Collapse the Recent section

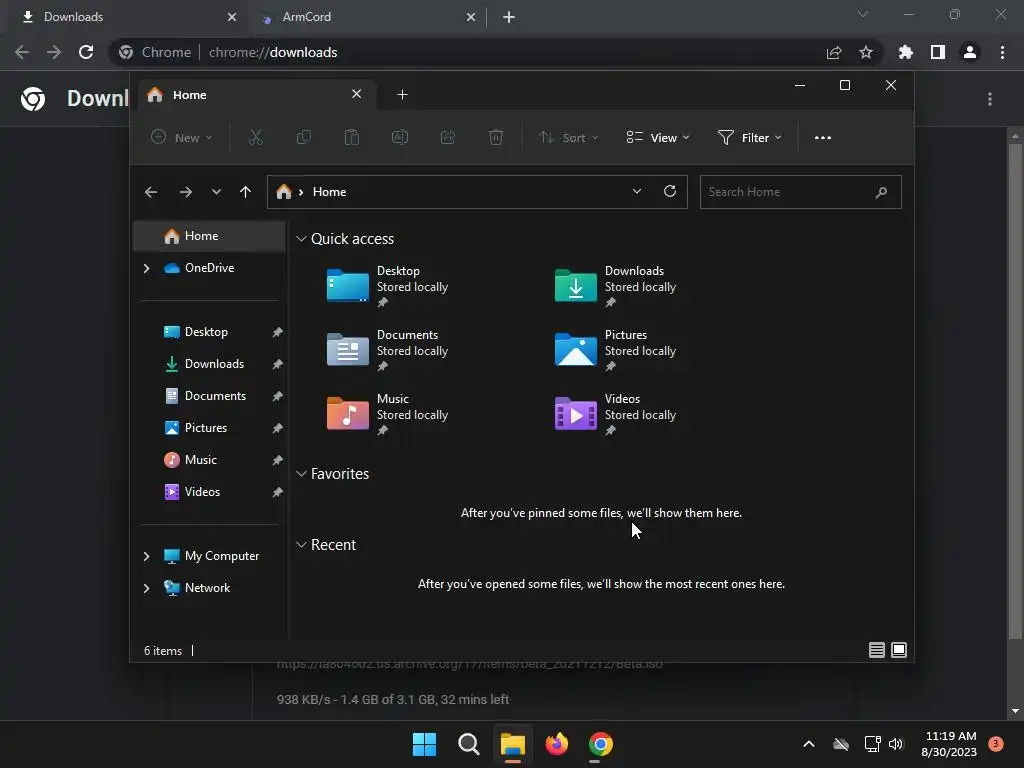click(x=301, y=545)
